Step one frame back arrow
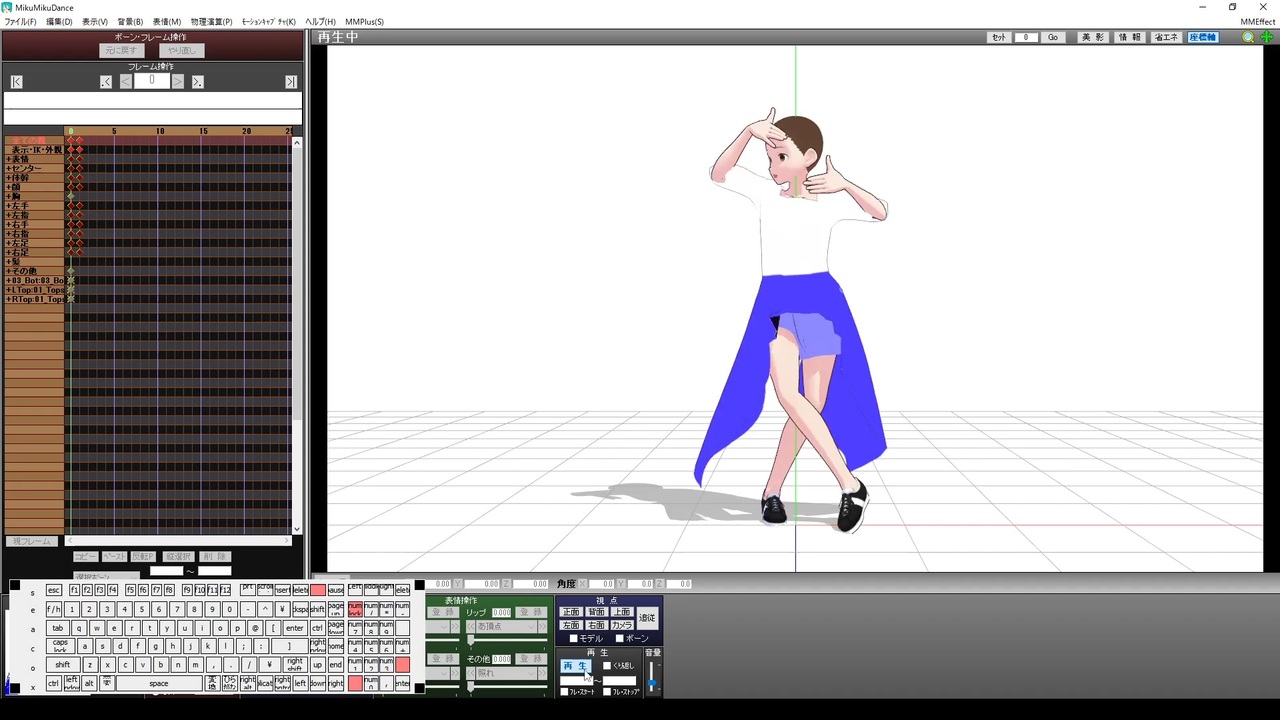 point(126,82)
